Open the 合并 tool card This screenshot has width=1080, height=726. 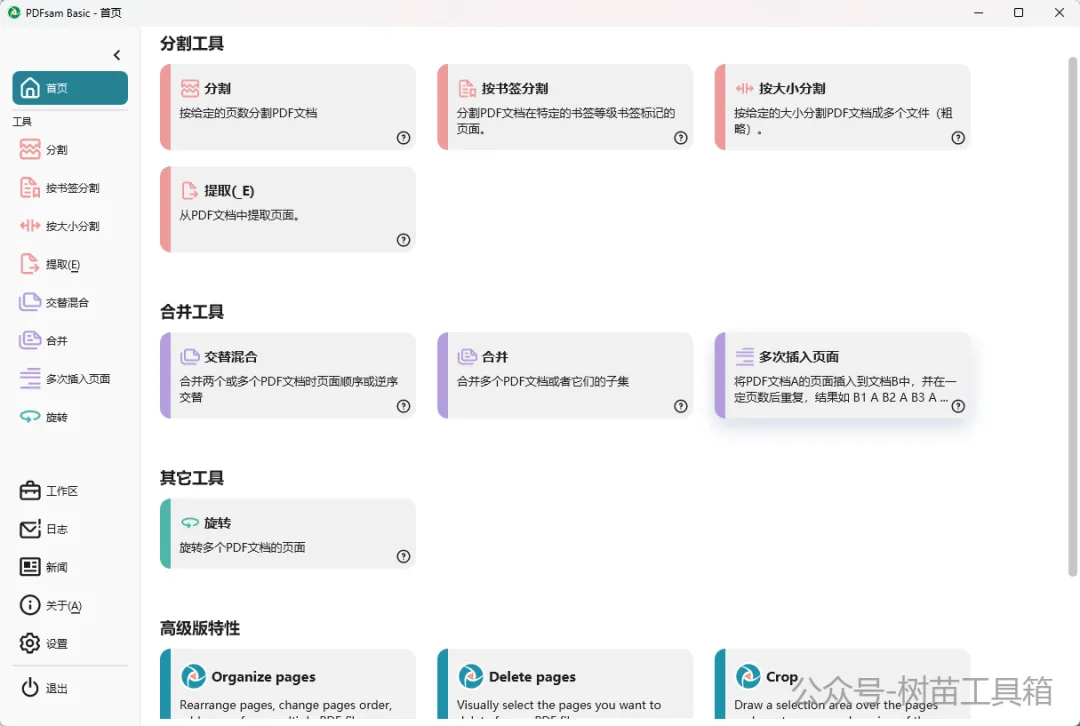(x=565, y=375)
